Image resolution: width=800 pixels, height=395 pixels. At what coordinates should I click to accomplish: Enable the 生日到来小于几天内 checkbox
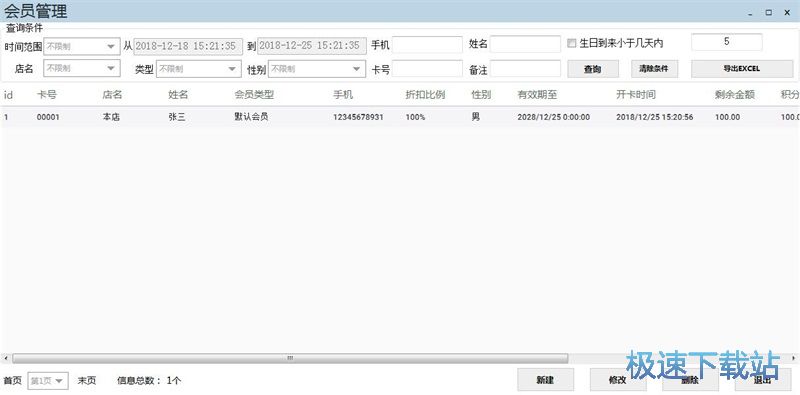click(x=571, y=44)
